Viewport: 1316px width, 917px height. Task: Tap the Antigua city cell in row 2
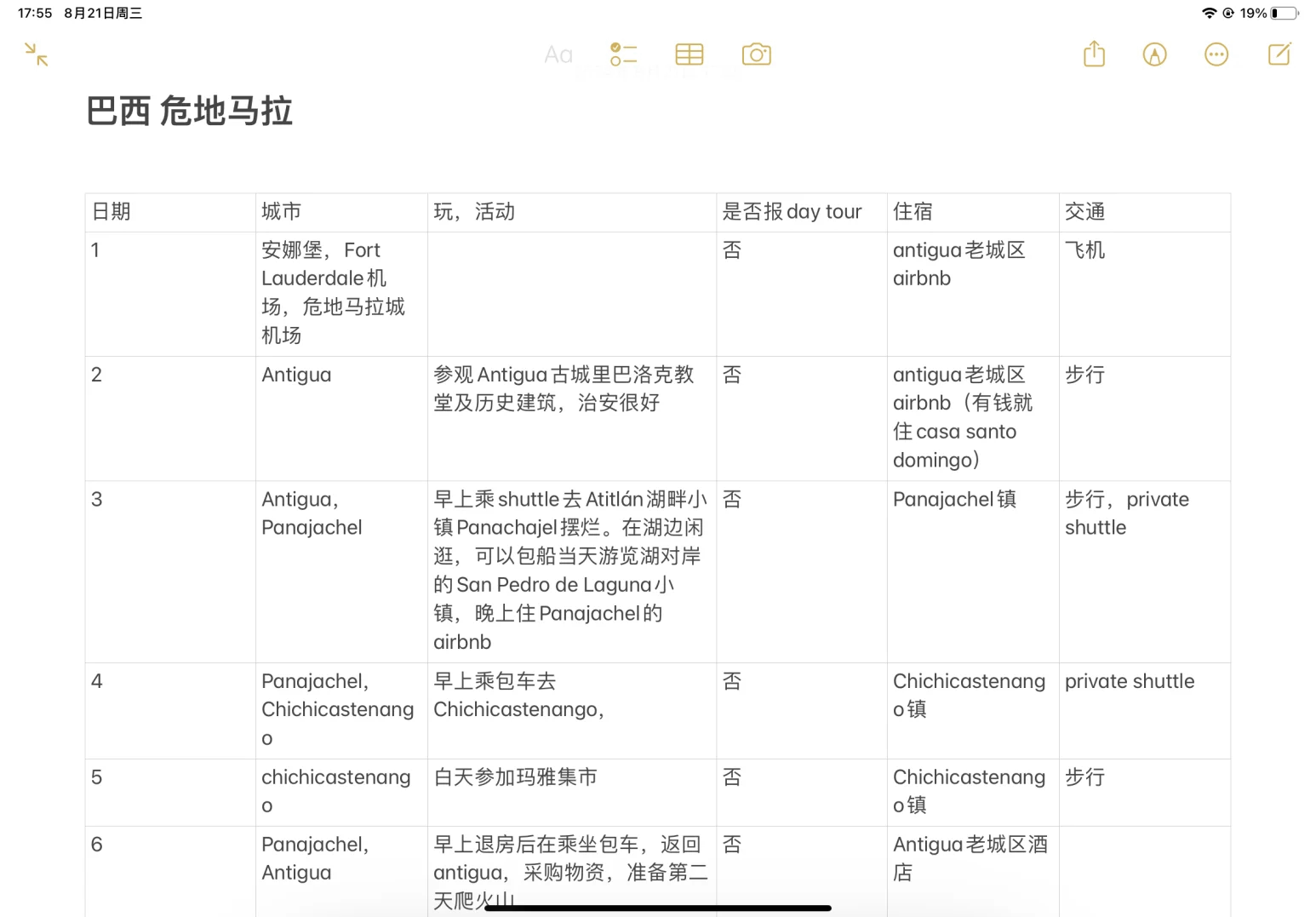pos(341,418)
